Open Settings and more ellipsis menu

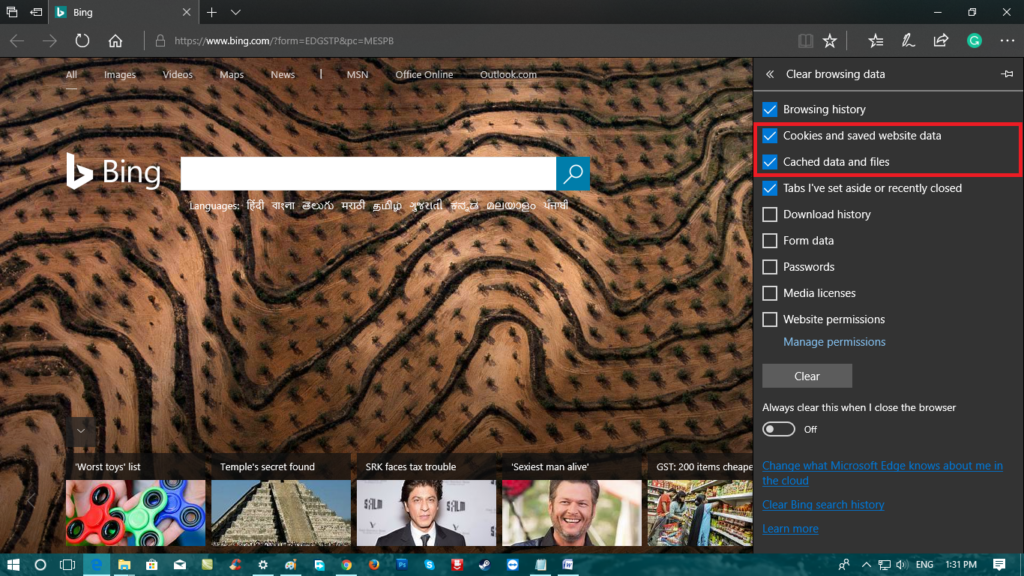pos(1007,40)
